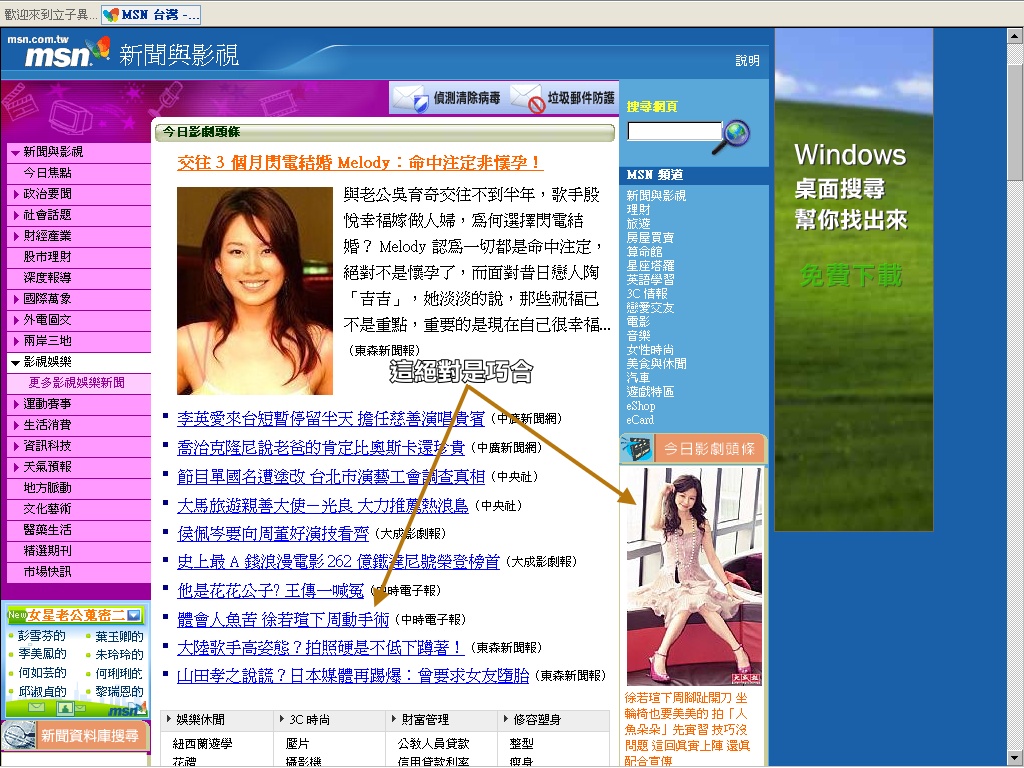Screen dimensions: 1024x768
Task: Open 更多影視娛樂新聞 submenu entry
Action: point(76,383)
